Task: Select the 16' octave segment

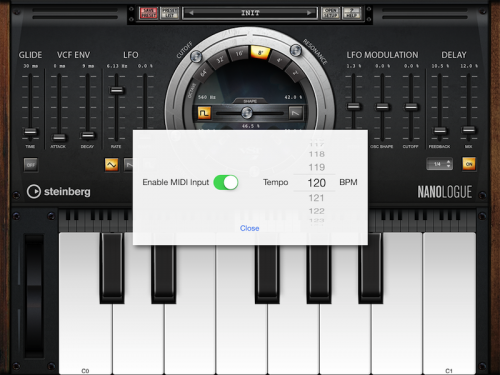Action: (239, 53)
